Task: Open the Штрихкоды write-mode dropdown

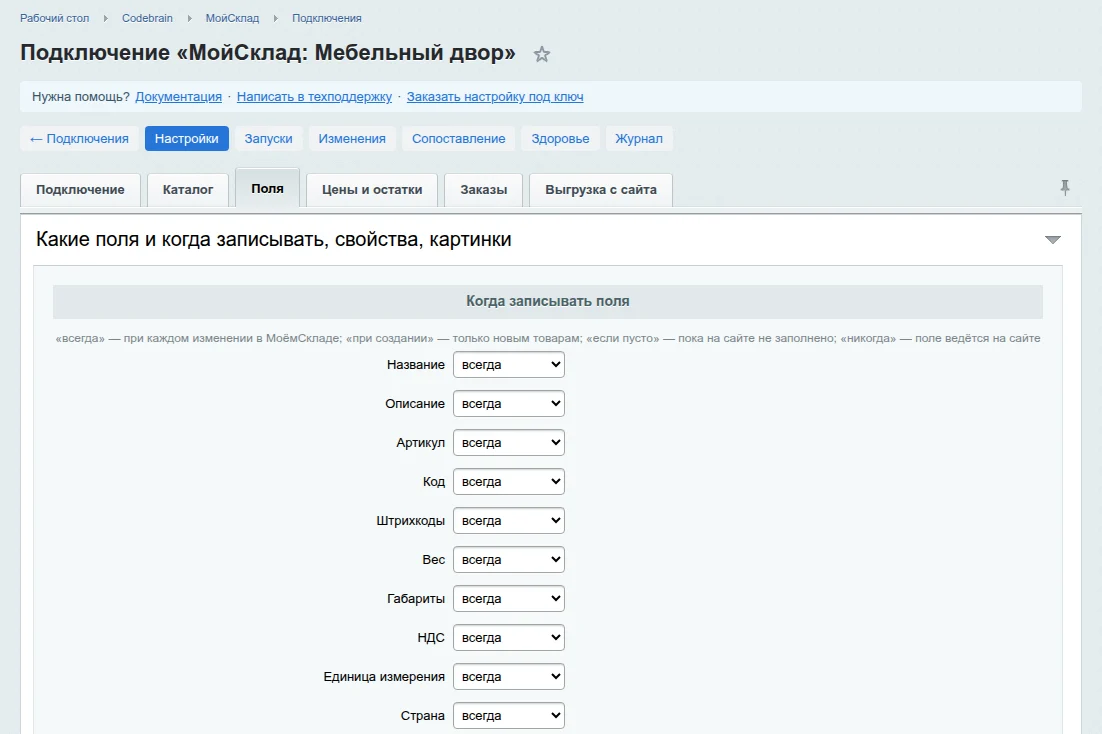Action: pos(509,521)
